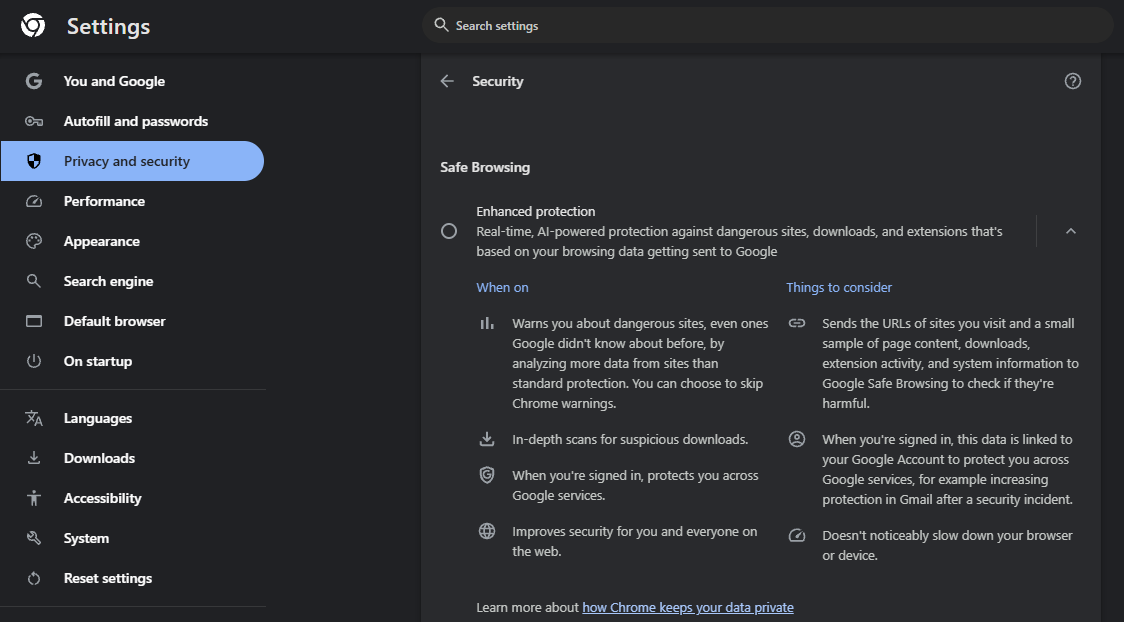Click the Accessibility person icon

(x=33, y=498)
